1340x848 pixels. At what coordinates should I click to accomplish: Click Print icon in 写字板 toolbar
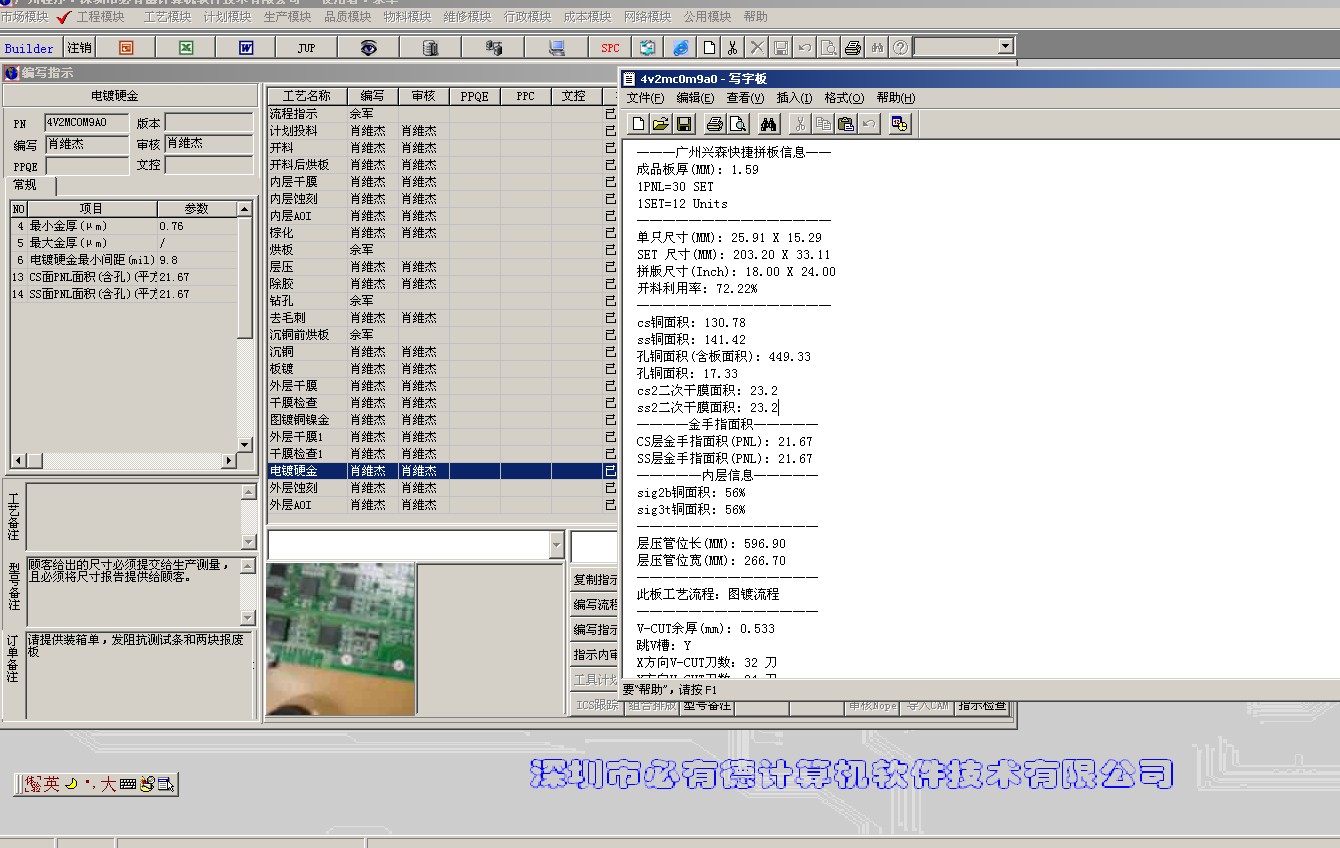[715, 124]
